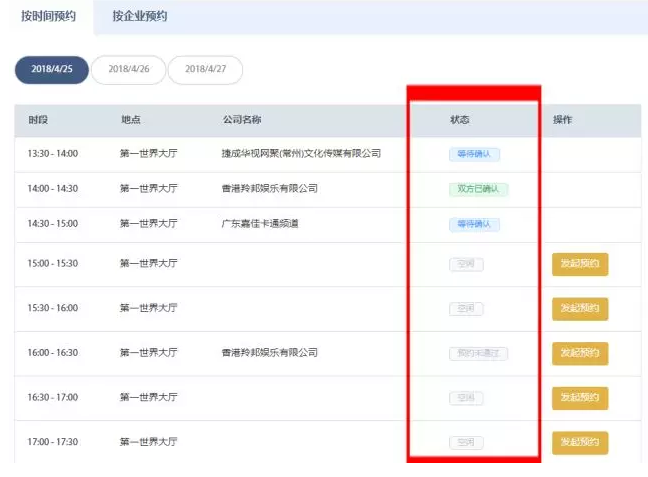
Task: Click the company name 广东嘉佳卡通频道
Action: [x=259, y=224]
